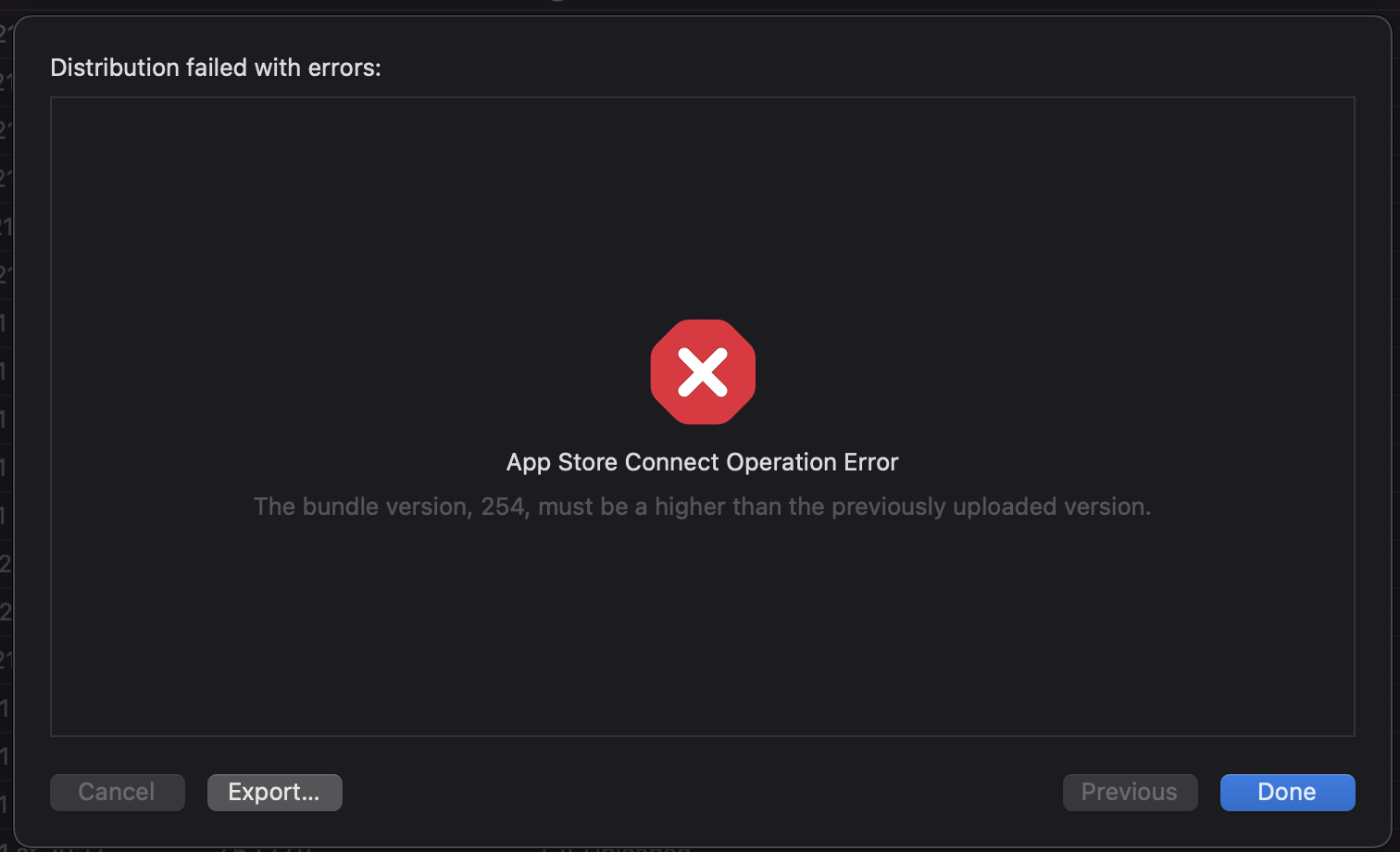Image resolution: width=1400 pixels, height=852 pixels.
Task: Click the words Operation Error in the title
Action: pyautogui.click(x=813, y=462)
